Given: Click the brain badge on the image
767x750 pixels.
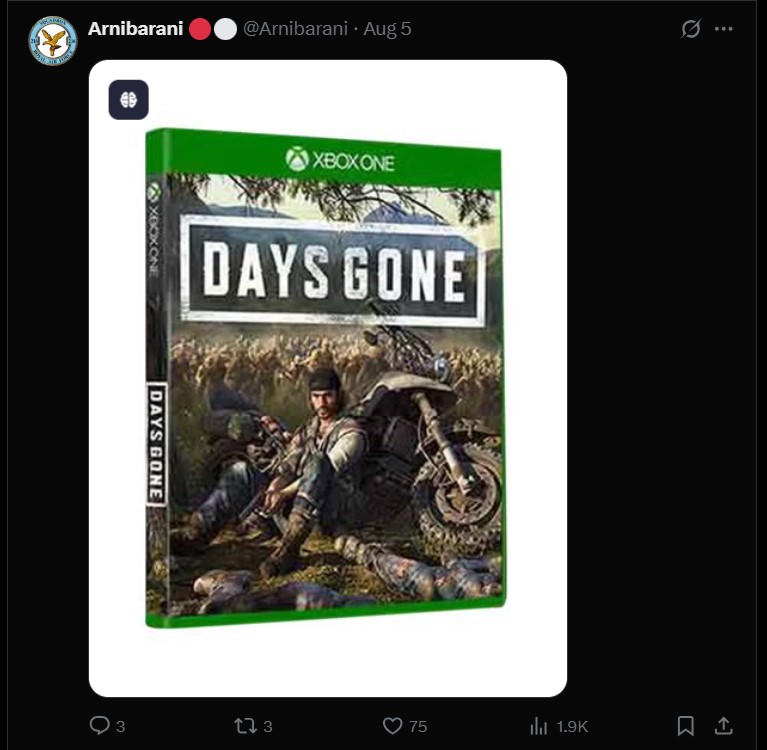Looking at the screenshot, I should click(x=129, y=100).
